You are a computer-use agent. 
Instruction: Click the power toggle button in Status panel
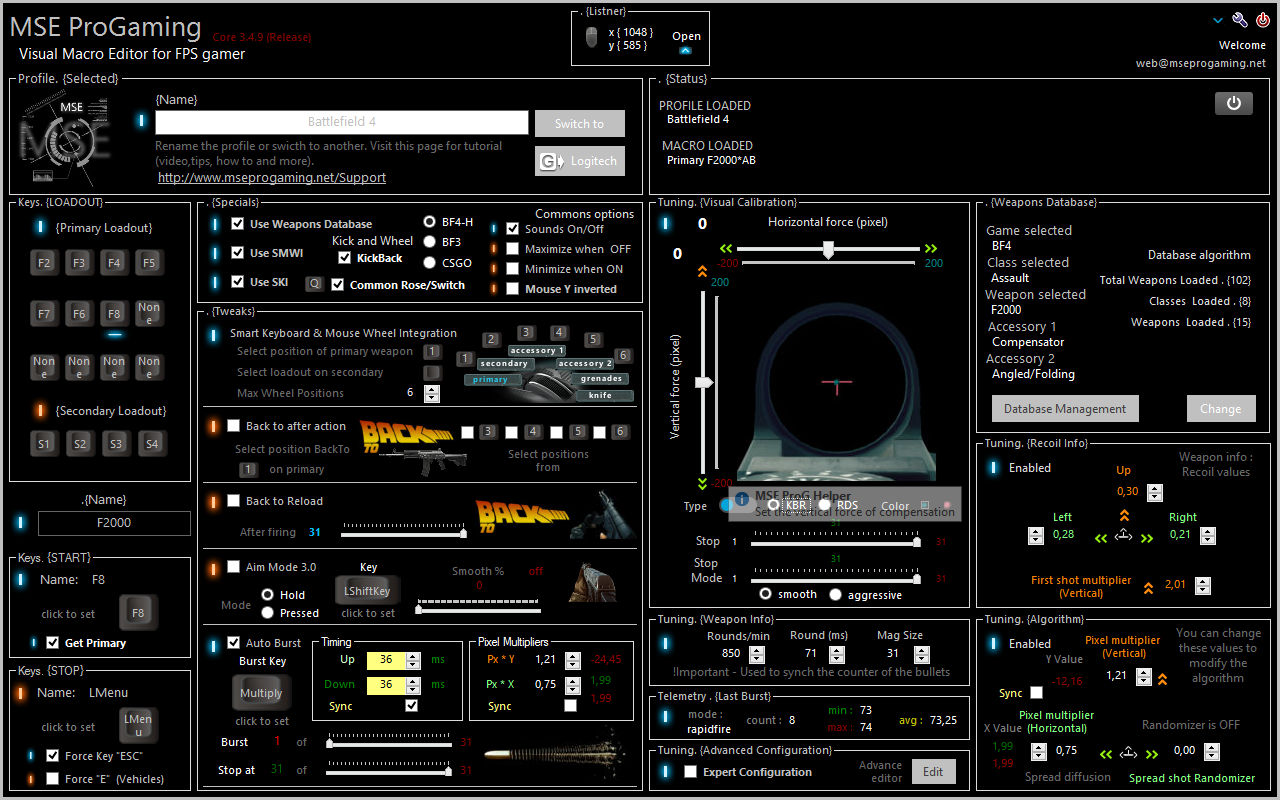[1234, 103]
